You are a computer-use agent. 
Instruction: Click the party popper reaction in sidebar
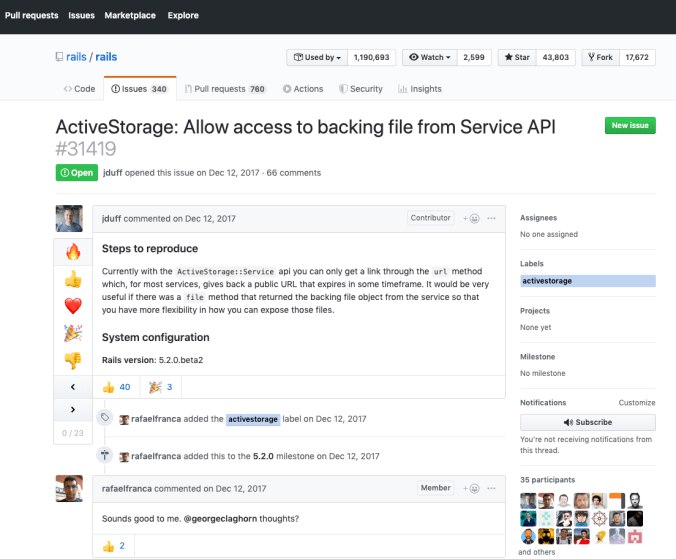[x=72, y=332]
